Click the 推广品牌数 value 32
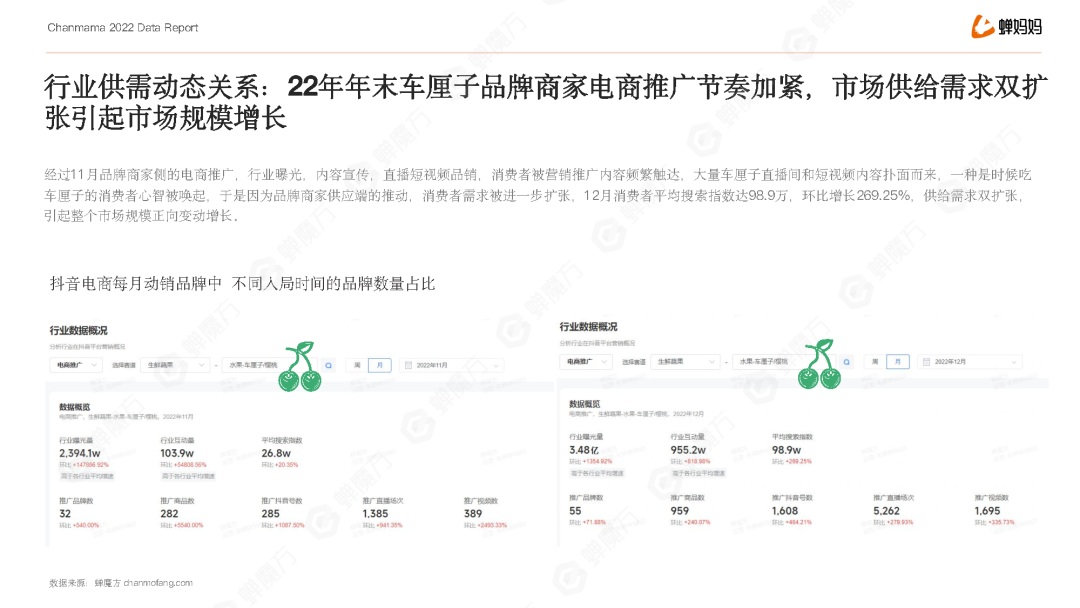 (x=65, y=514)
